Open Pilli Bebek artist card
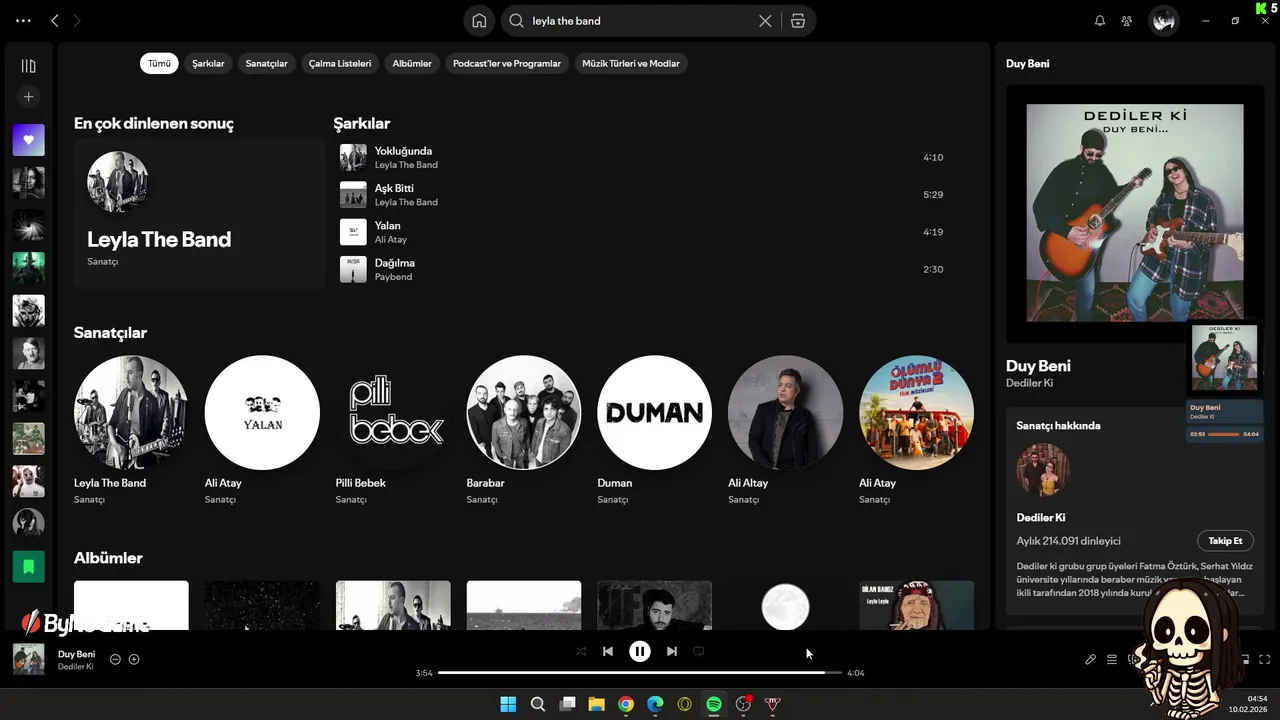 tap(393, 429)
